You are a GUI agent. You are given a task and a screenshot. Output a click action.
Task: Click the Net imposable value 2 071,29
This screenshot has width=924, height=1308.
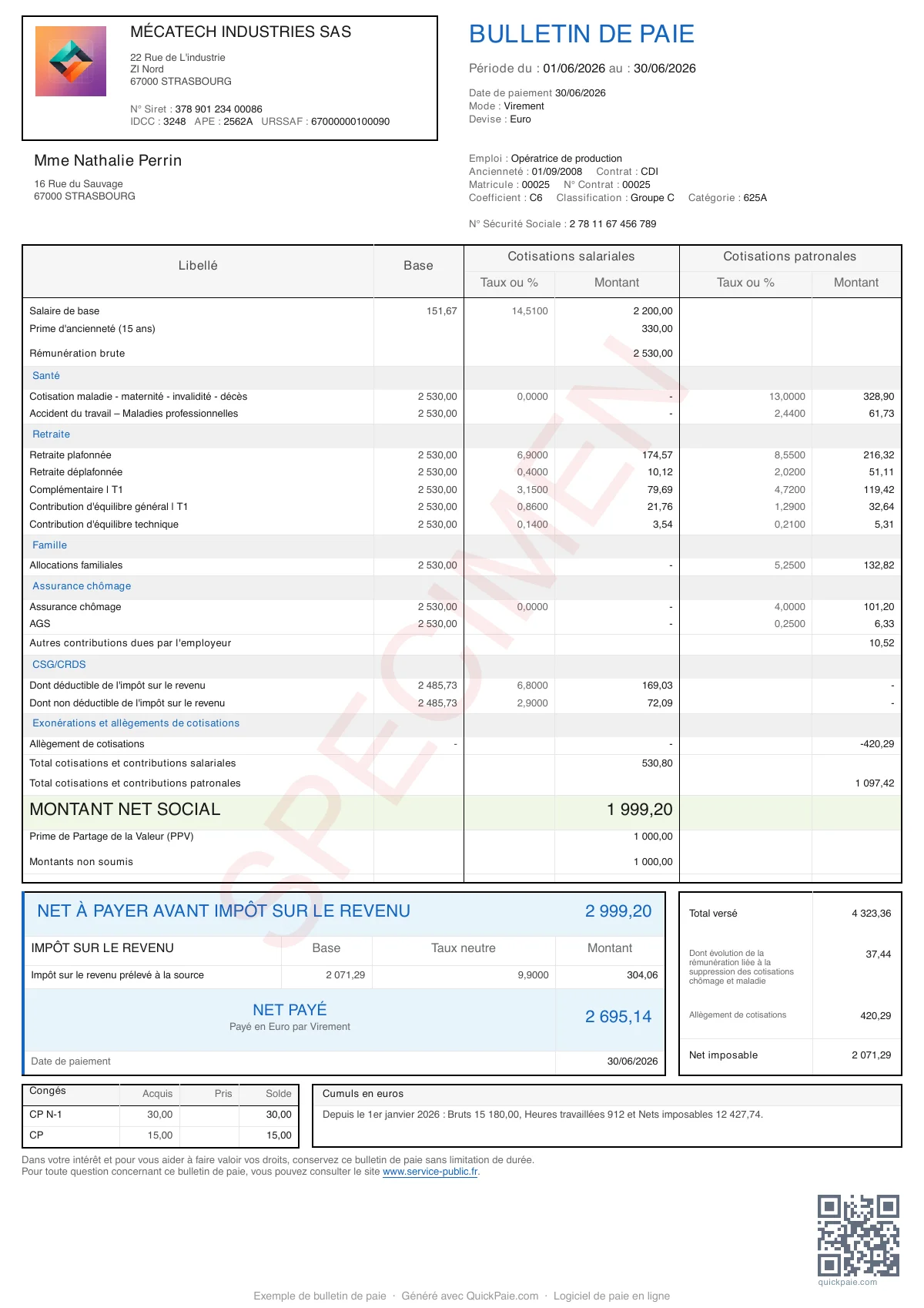point(871,1055)
